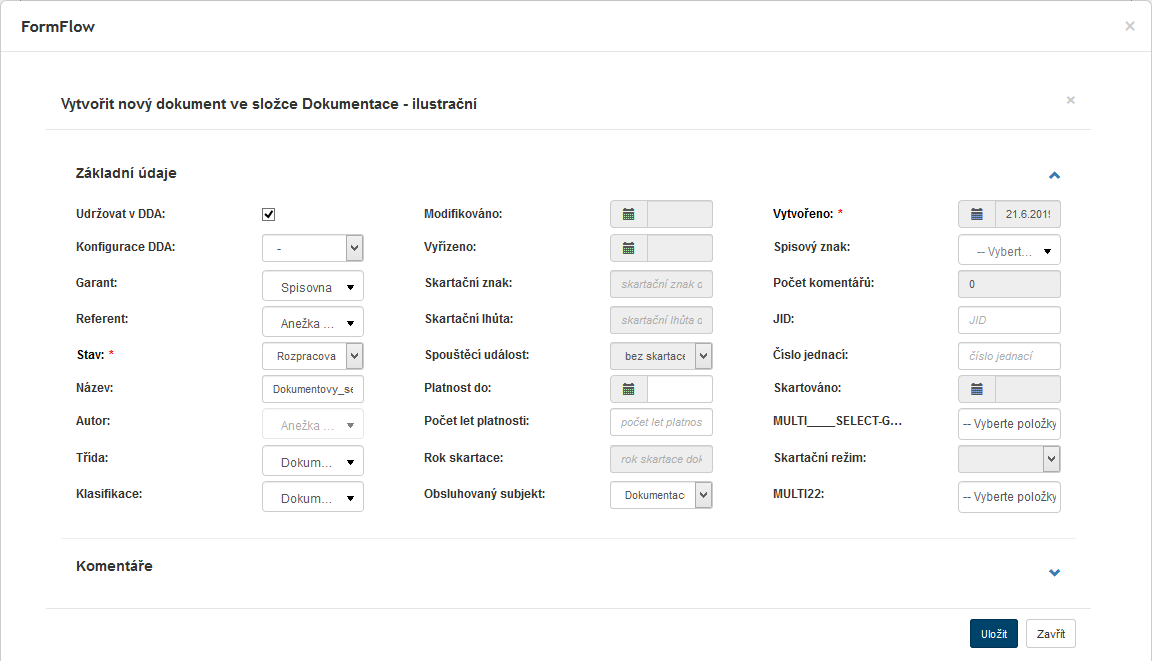Click the Uložit button
1152x661 pixels.
993,634
